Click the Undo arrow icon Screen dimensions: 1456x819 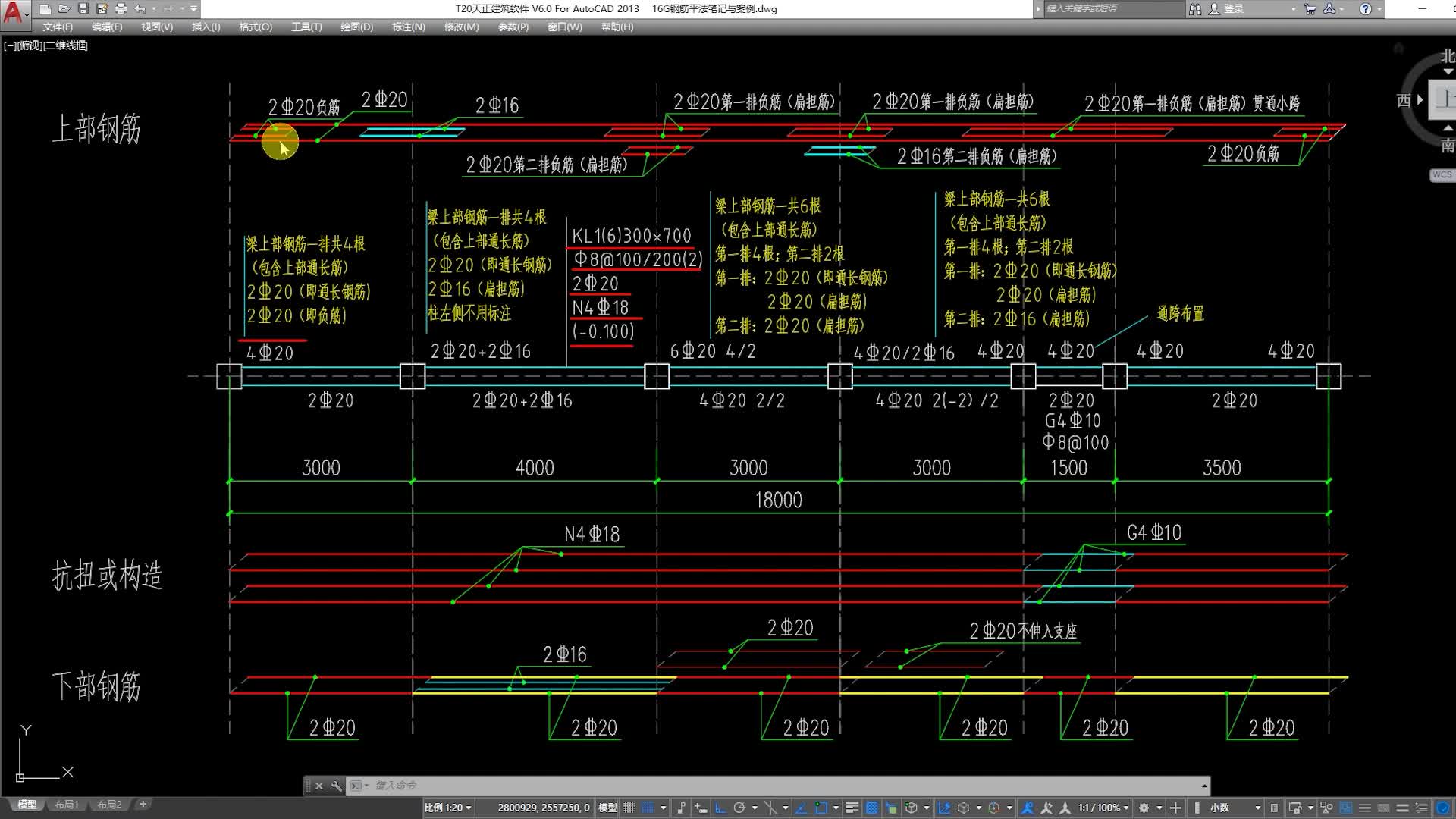coord(140,9)
